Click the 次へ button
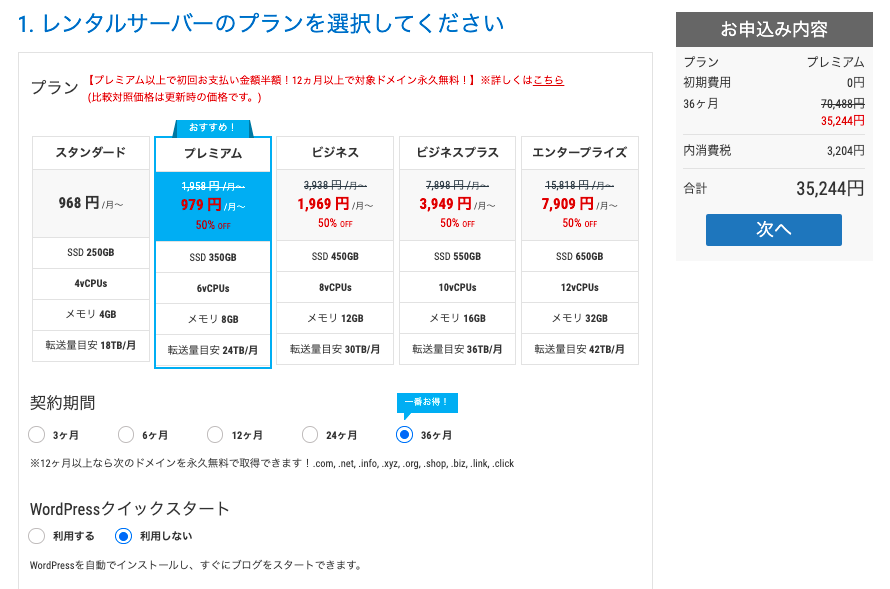 click(773, 229)
